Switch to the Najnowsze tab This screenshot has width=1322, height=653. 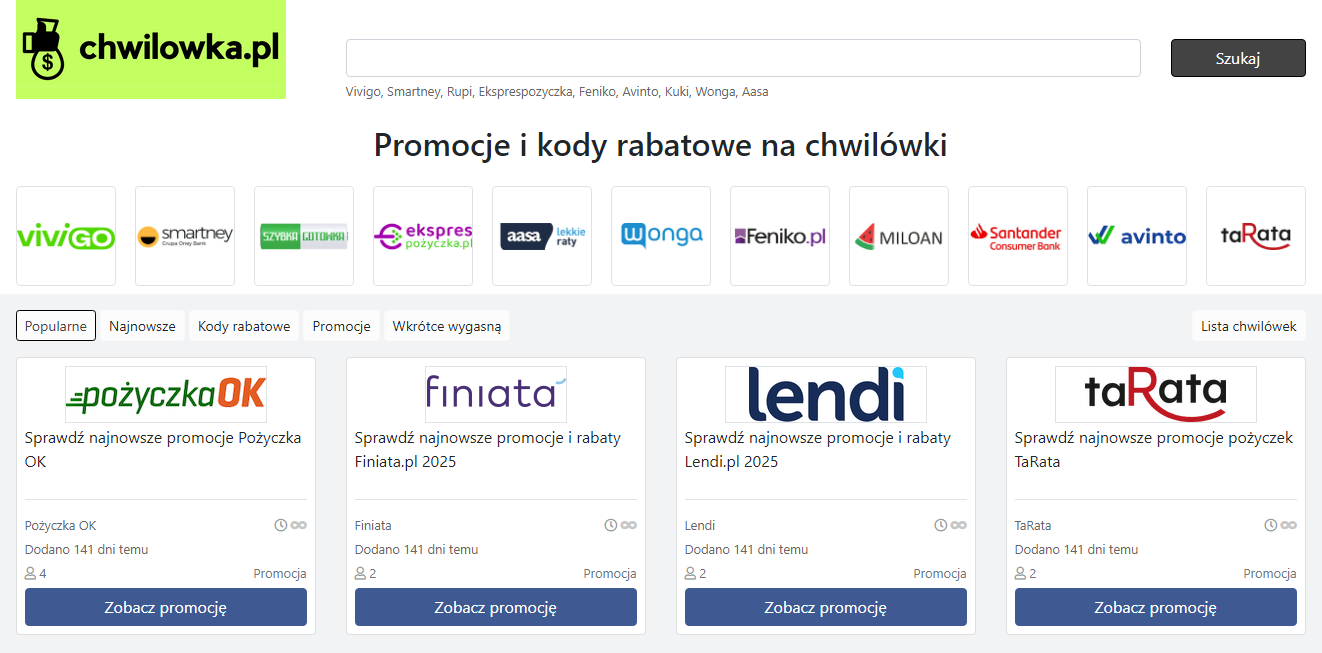pyautogui.click(x=142, y=326)
